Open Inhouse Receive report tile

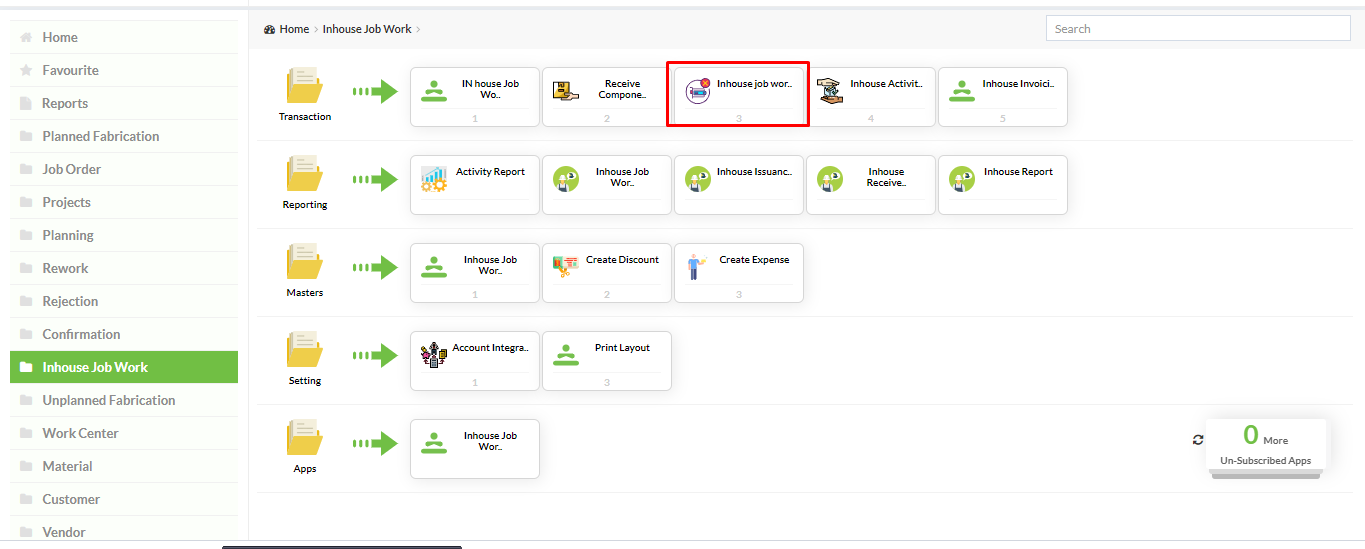point(871,185)
